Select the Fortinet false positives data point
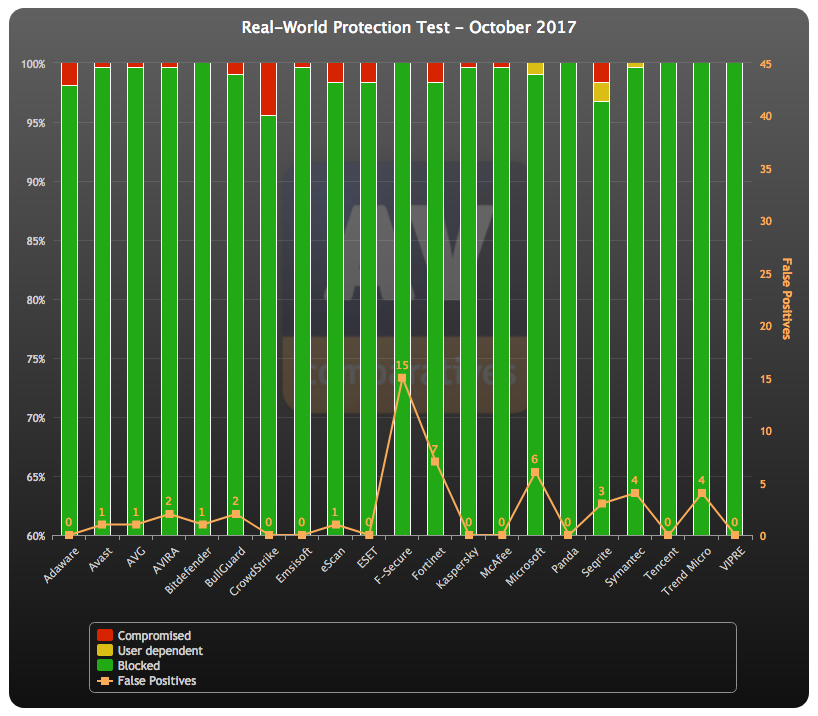The height and width of the screenshot is (716, 818). 435,462
